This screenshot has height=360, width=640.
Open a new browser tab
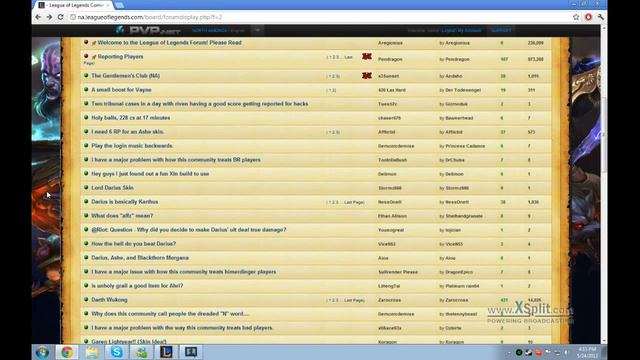pyautogui.click(x=119, y=5)
